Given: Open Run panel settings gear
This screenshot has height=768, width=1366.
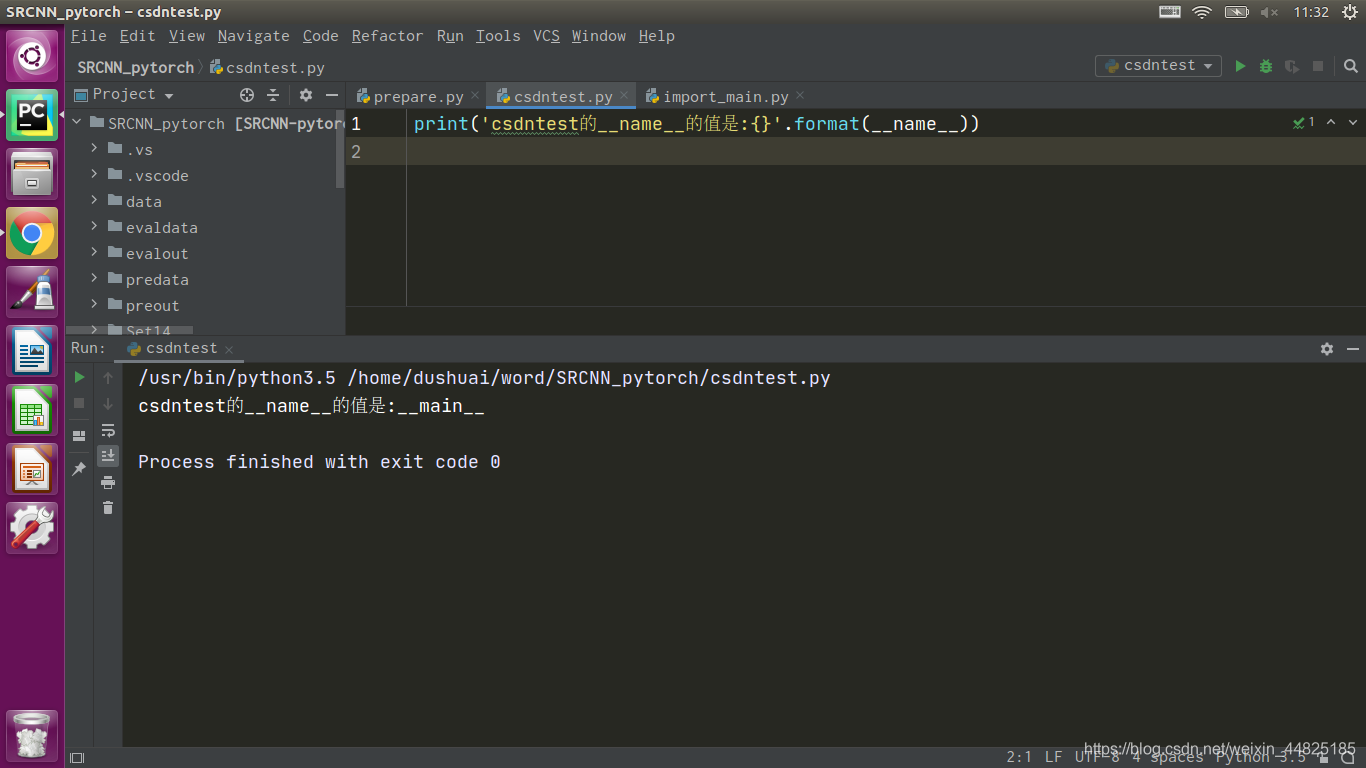Looking at the screenshot, I should click(1327, 349).
